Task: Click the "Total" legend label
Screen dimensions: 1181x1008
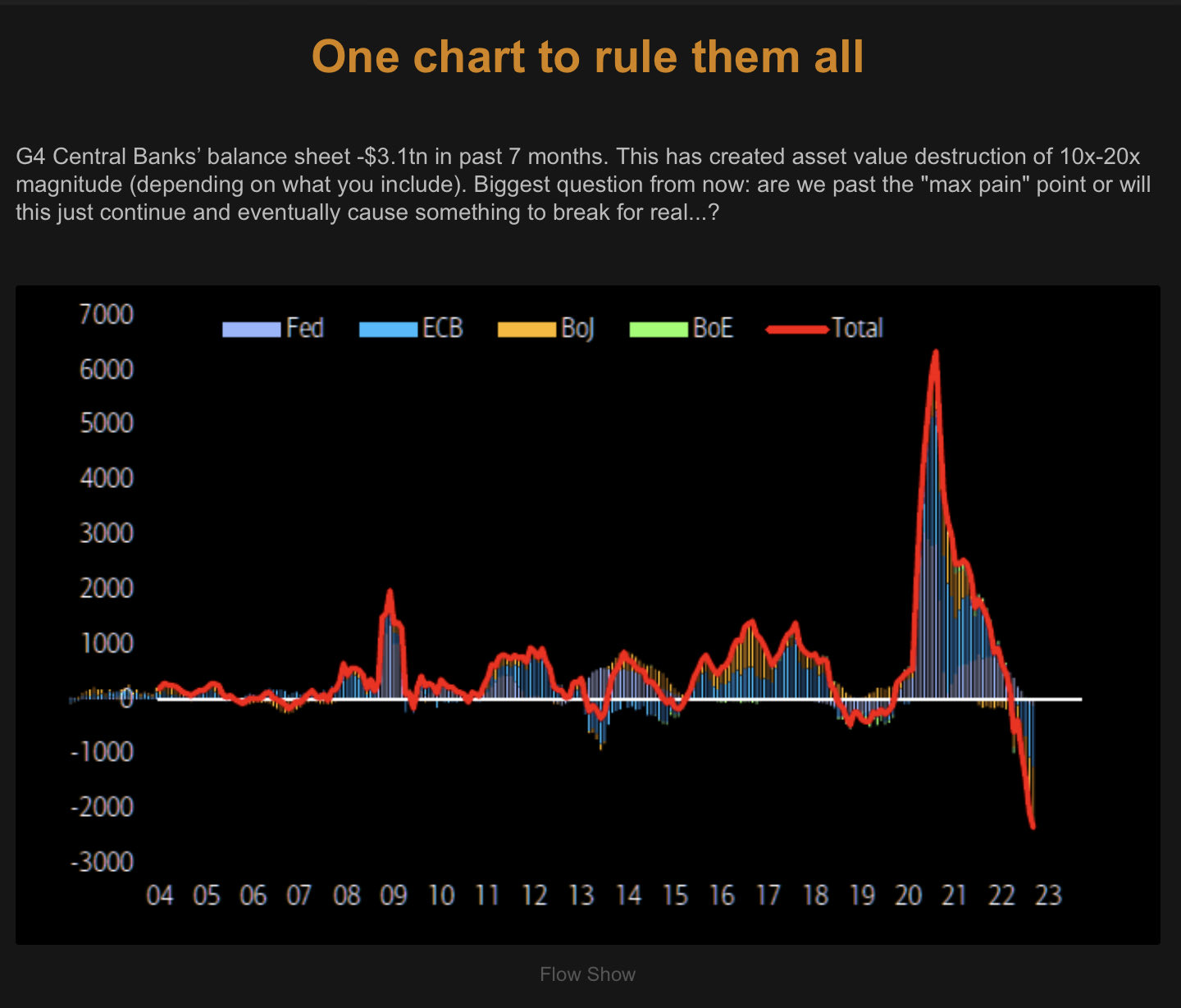Action: point(857,328)
